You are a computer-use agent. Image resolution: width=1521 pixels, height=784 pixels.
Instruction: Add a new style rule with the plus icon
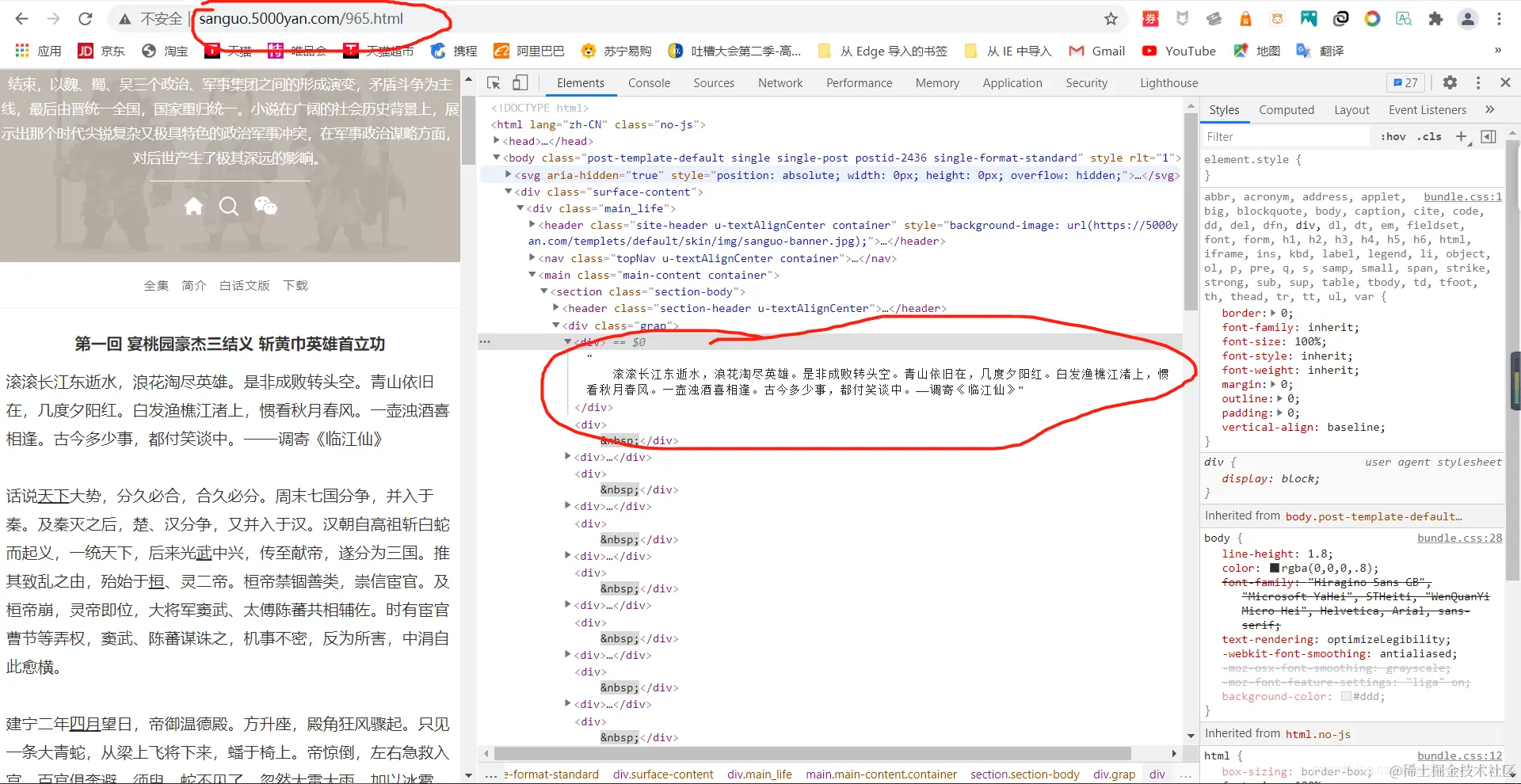click(1462, 136)
